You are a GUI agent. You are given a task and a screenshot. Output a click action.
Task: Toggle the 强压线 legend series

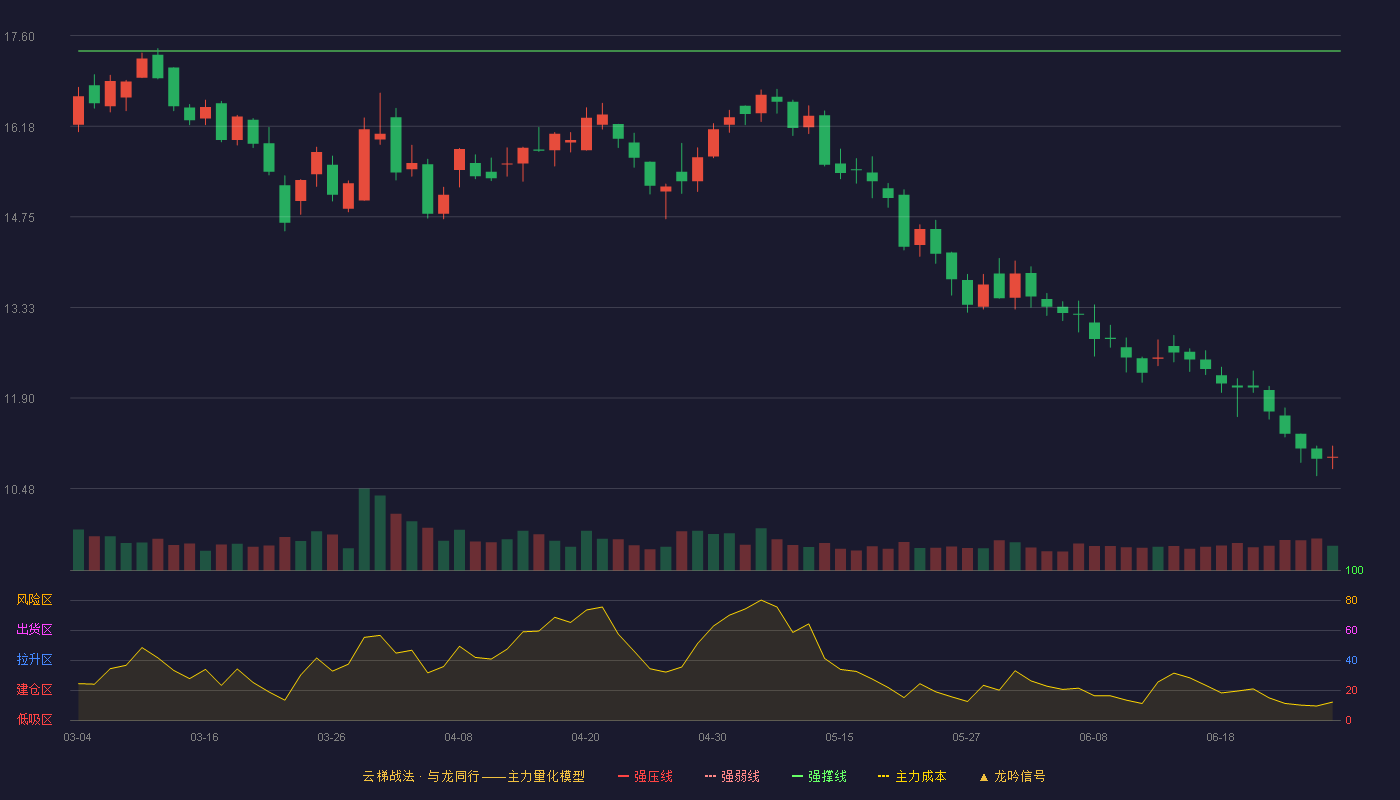coord(645,776)
